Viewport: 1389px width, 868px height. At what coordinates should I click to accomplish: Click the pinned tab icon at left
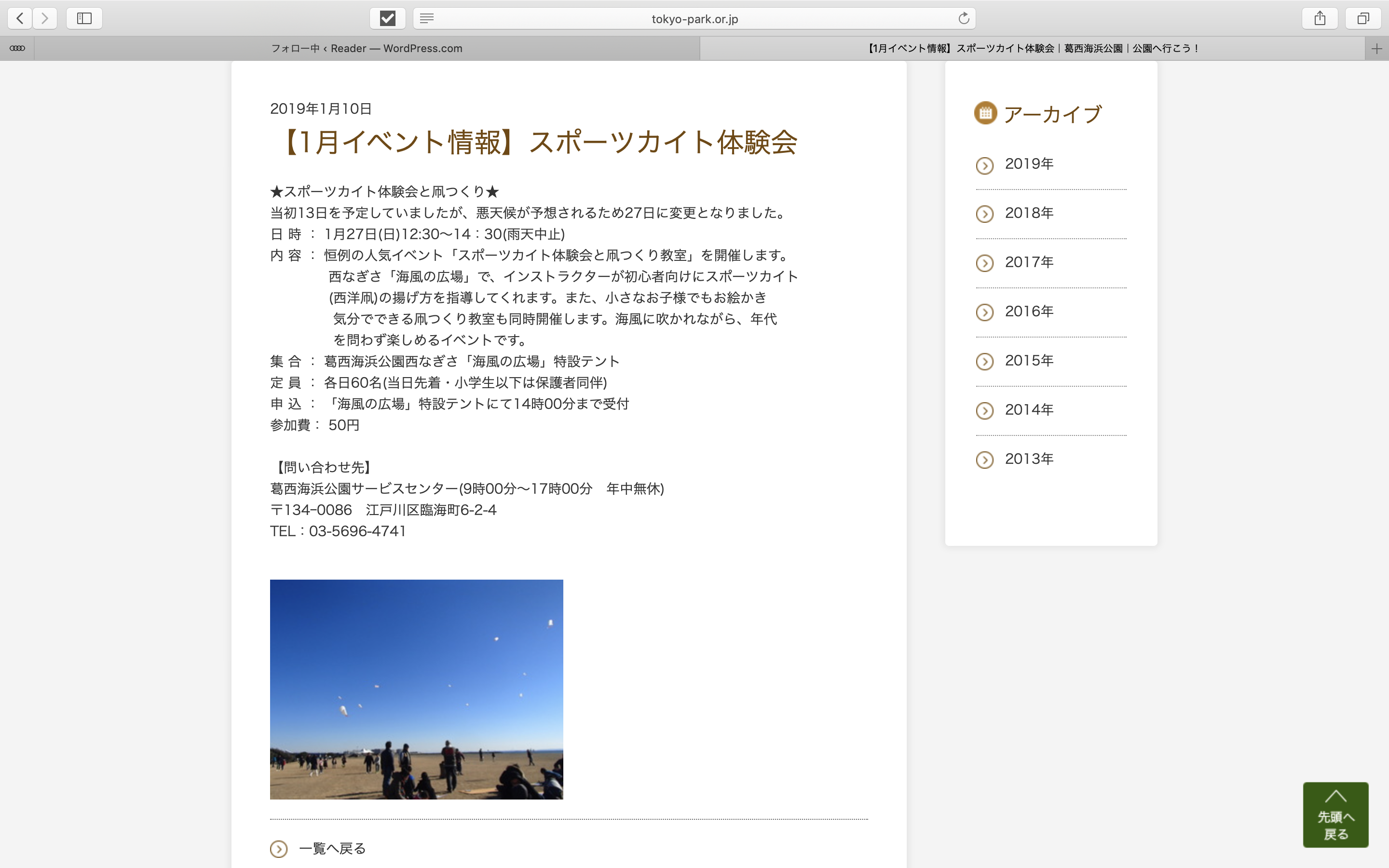pyautogui.click(x=17, y=48)
